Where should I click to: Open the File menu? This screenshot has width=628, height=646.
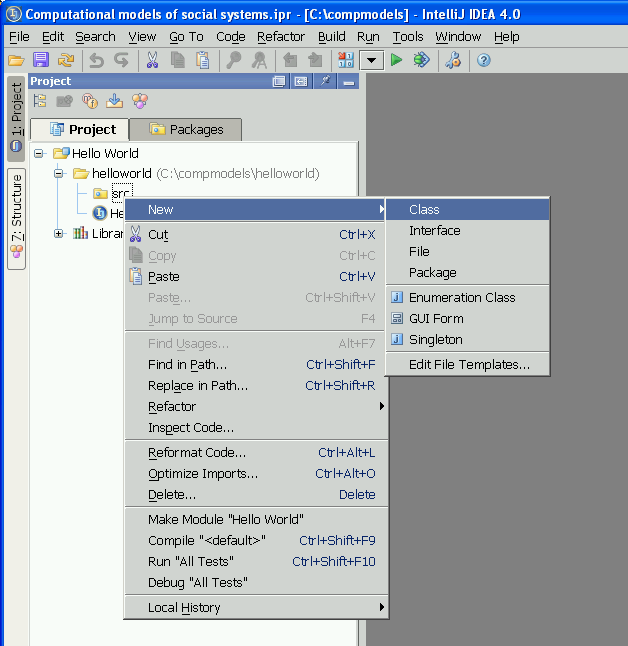[x=19, y=37]
